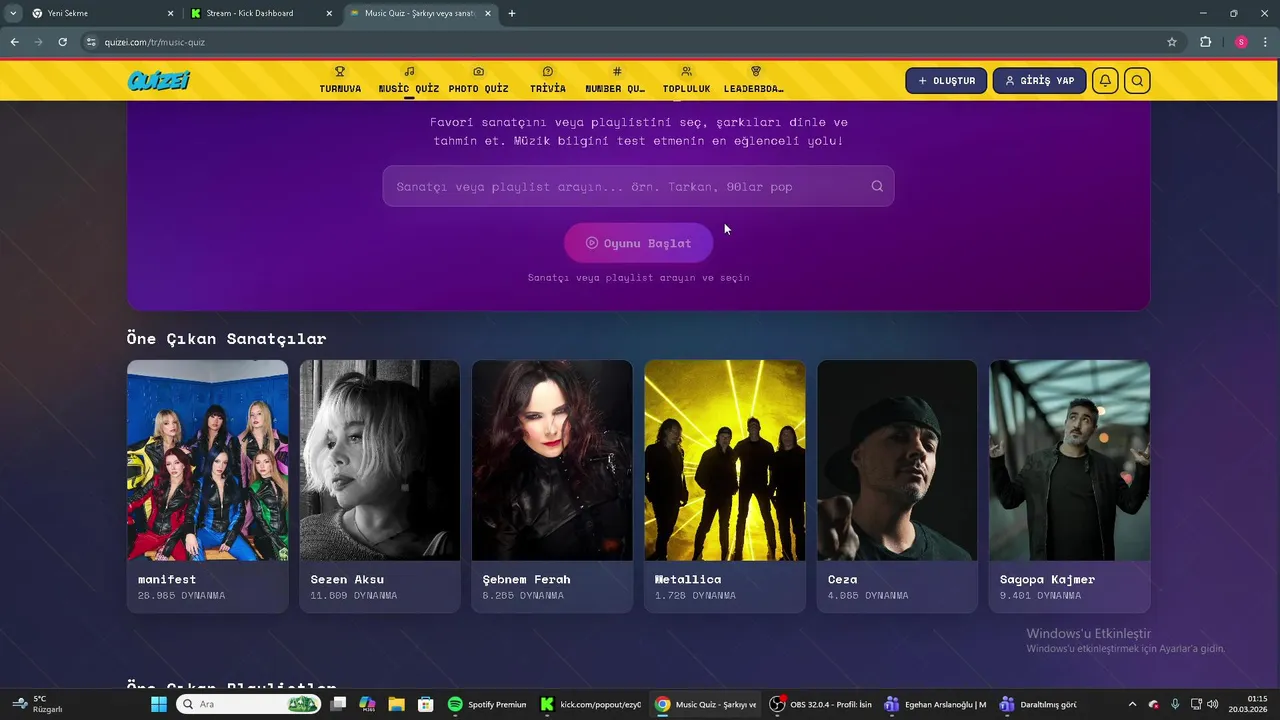Open browser extensions puzzle icon
The height and width of the screenshot is (720, 1280).
[x=1205, y=42]
